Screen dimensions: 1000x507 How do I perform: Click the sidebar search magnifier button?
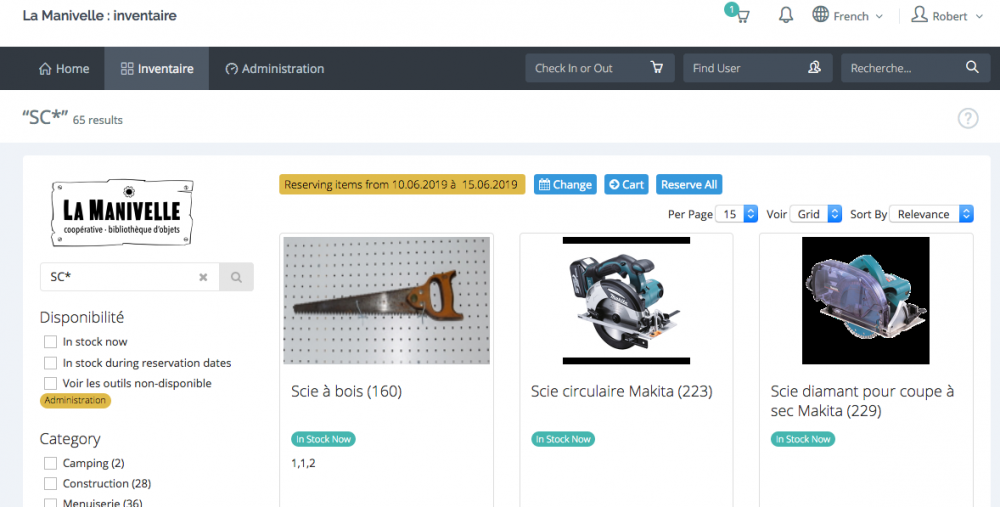click(x=237, y=277)
